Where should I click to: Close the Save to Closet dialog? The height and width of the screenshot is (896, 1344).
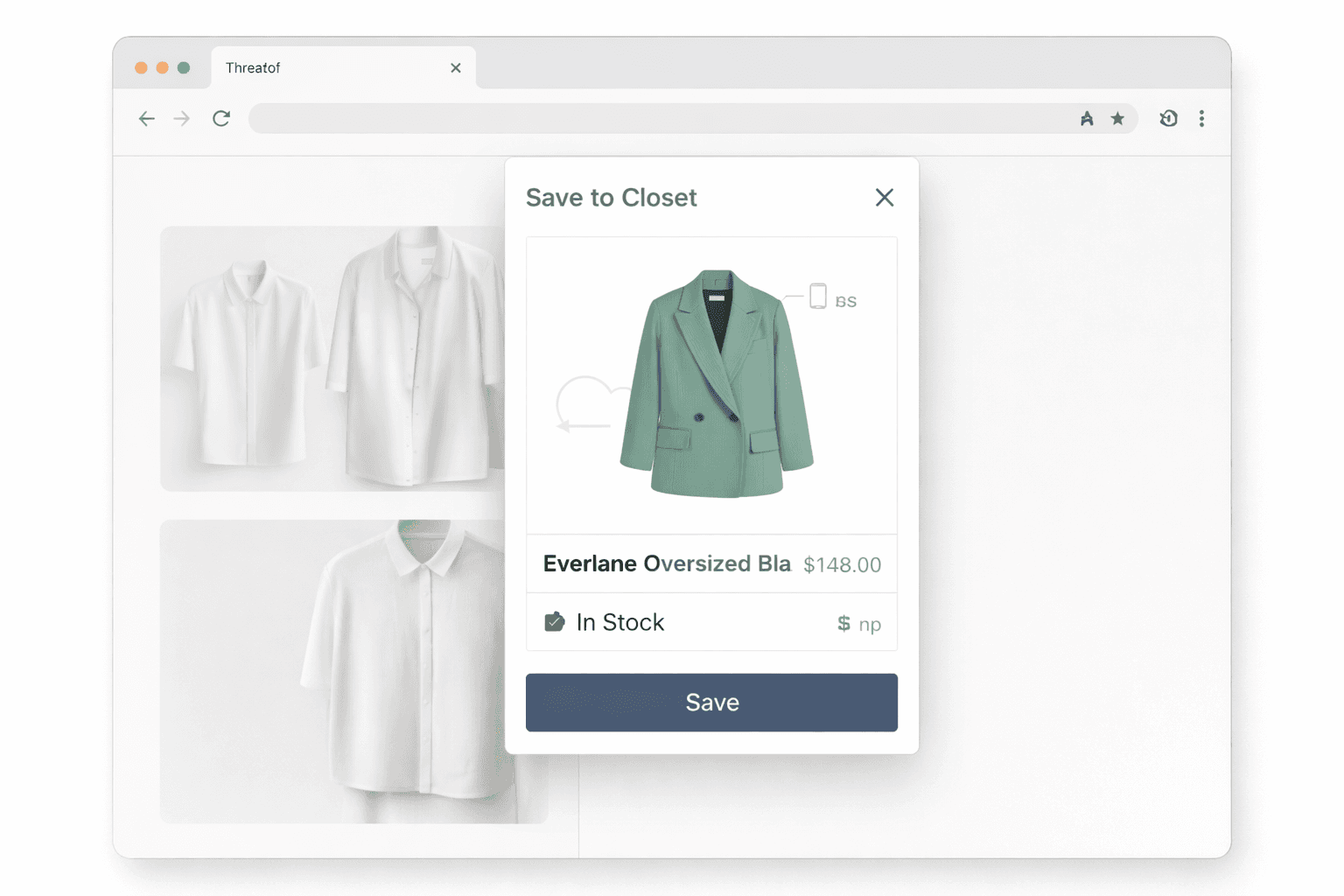pyautogui.click(x=885, y=198)
